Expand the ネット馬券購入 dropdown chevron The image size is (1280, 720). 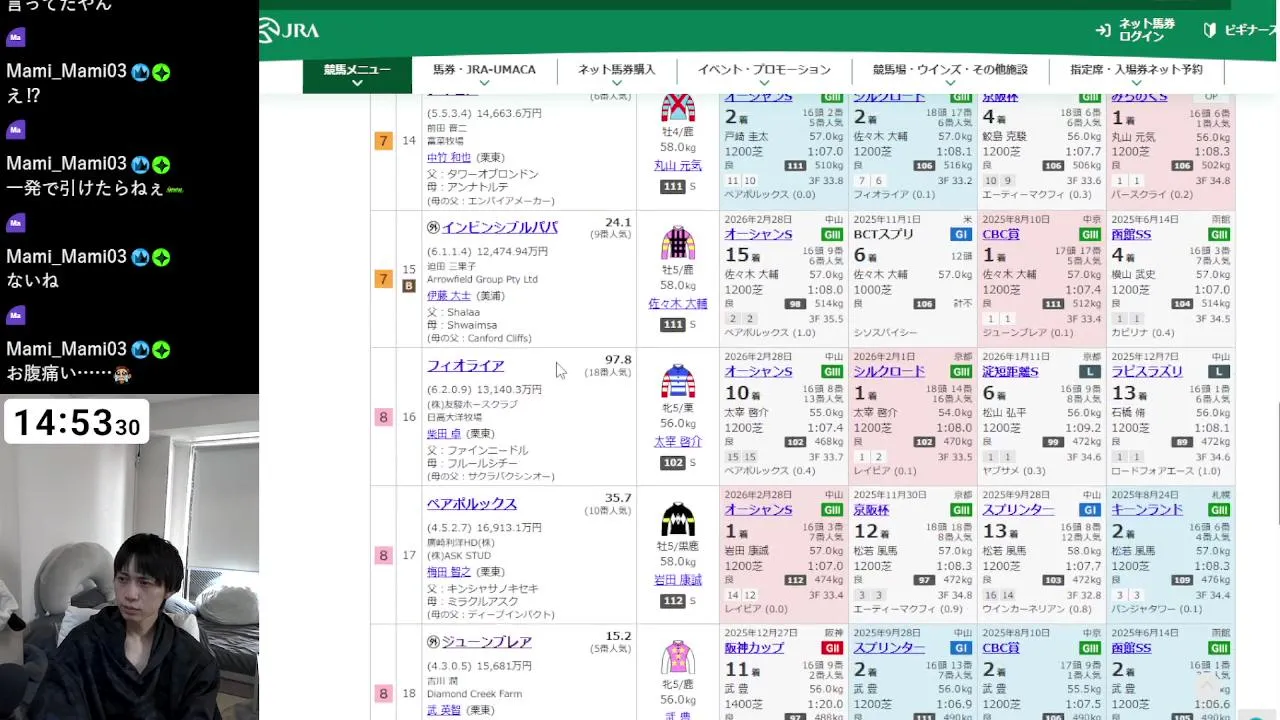coord(617,84)
